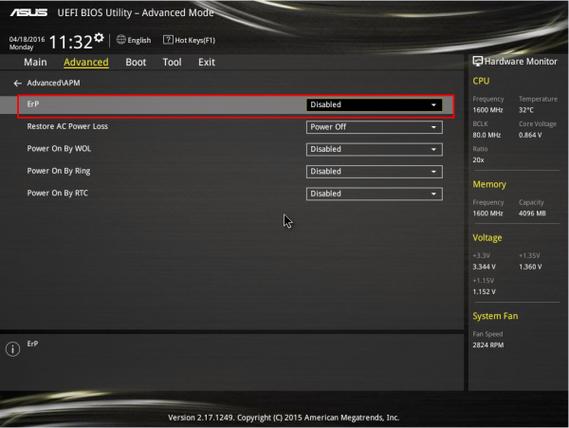Expand the Restore AC Power Loss dropdown
This screenshot has width=569, height=428.
click(374, 127)
